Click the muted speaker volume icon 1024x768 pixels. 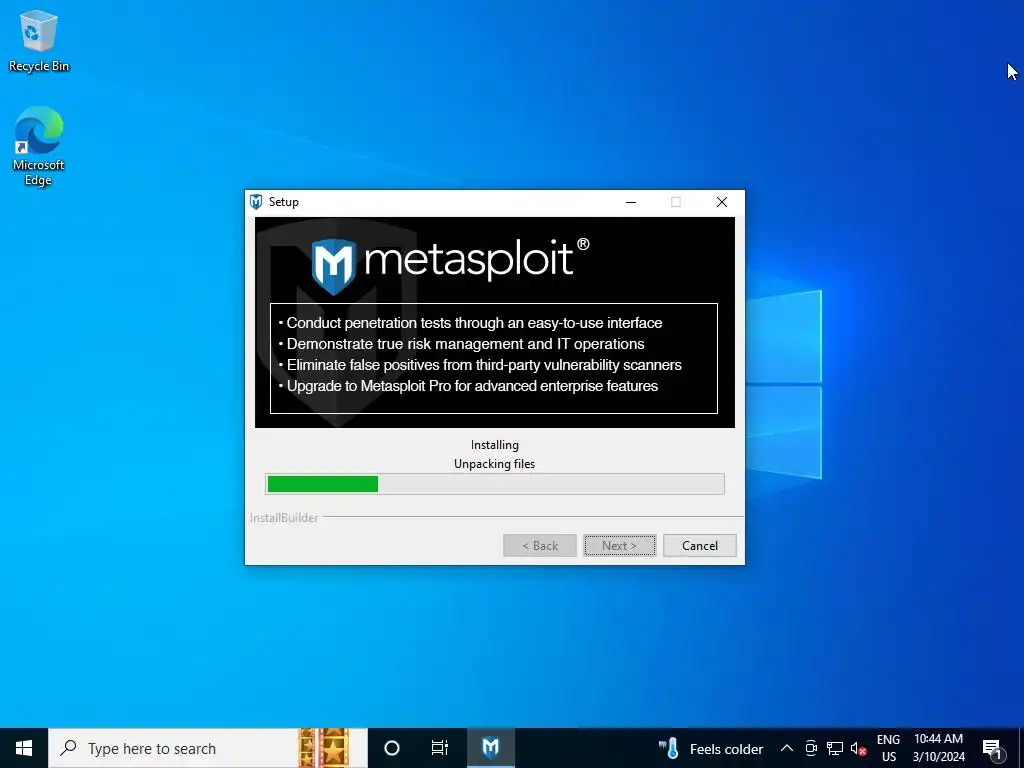[858, 748]
